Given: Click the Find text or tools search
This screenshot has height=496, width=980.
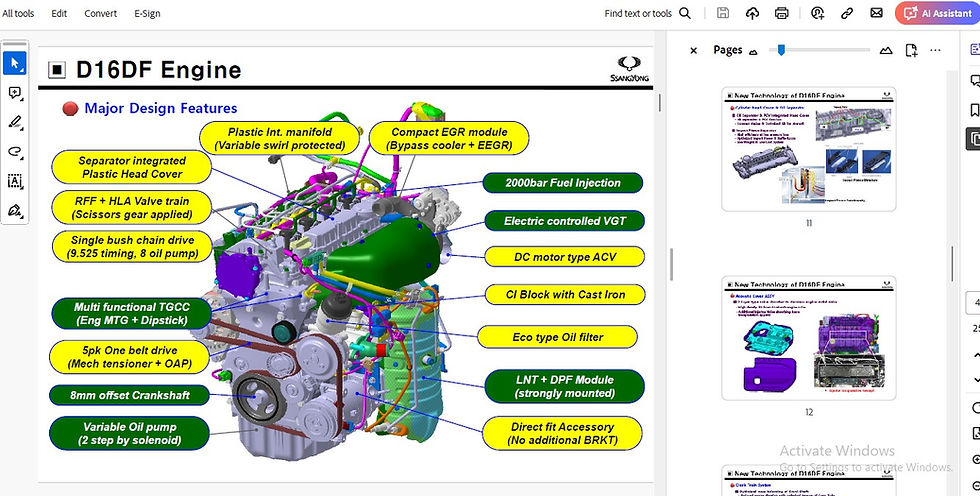Looking at the screenshot, I should click(638, 13).
